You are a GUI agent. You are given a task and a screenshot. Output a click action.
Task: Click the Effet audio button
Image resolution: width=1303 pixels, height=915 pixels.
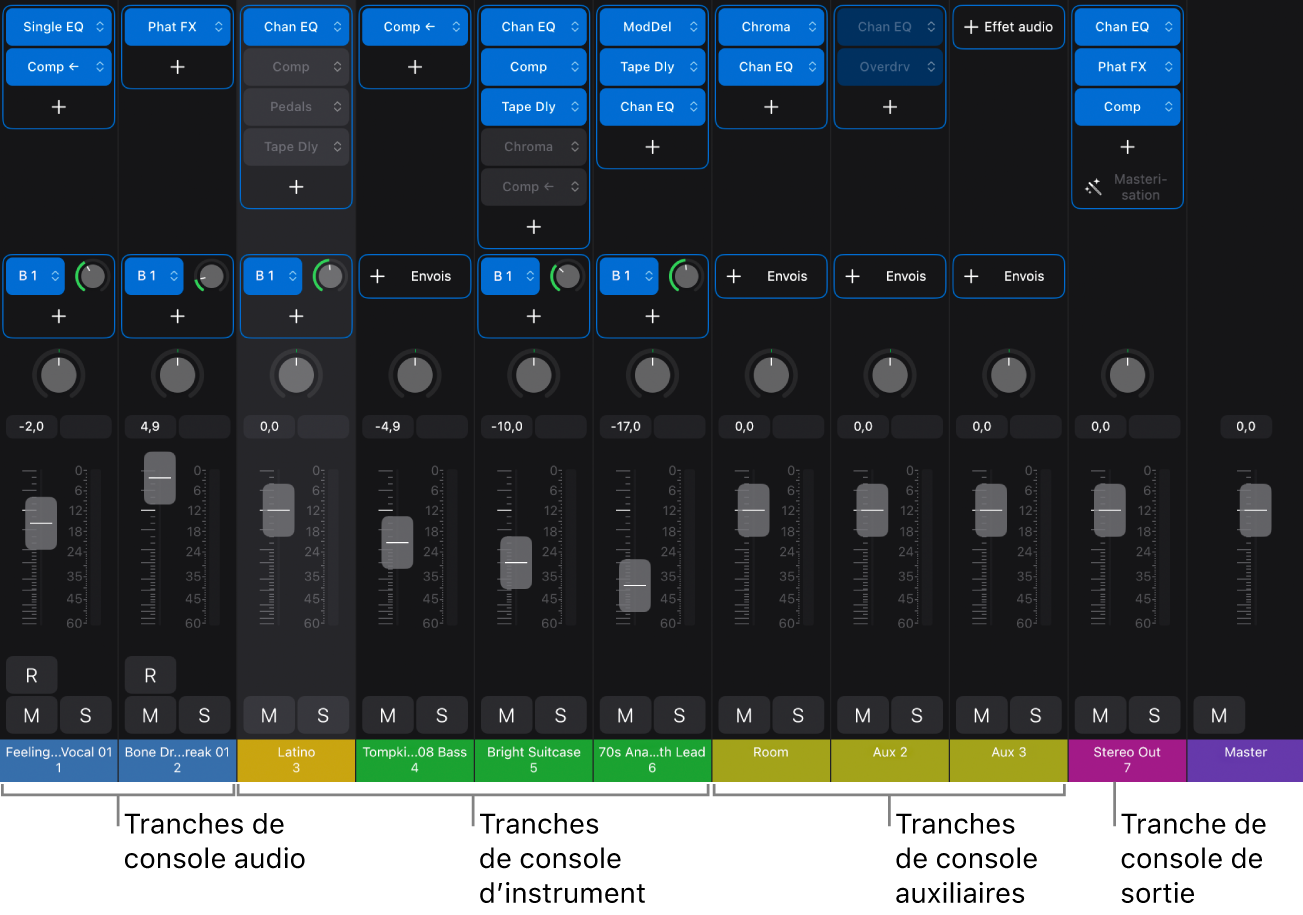point(1008,27)
